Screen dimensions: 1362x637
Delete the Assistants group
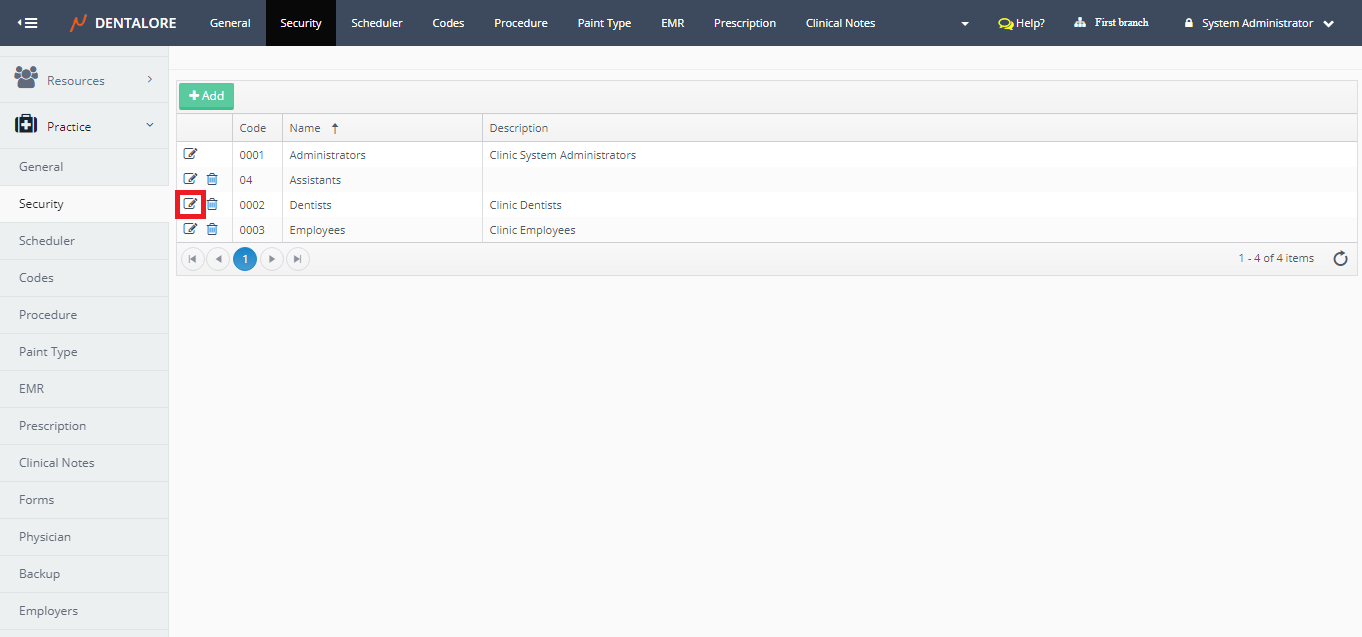point(212,179)
